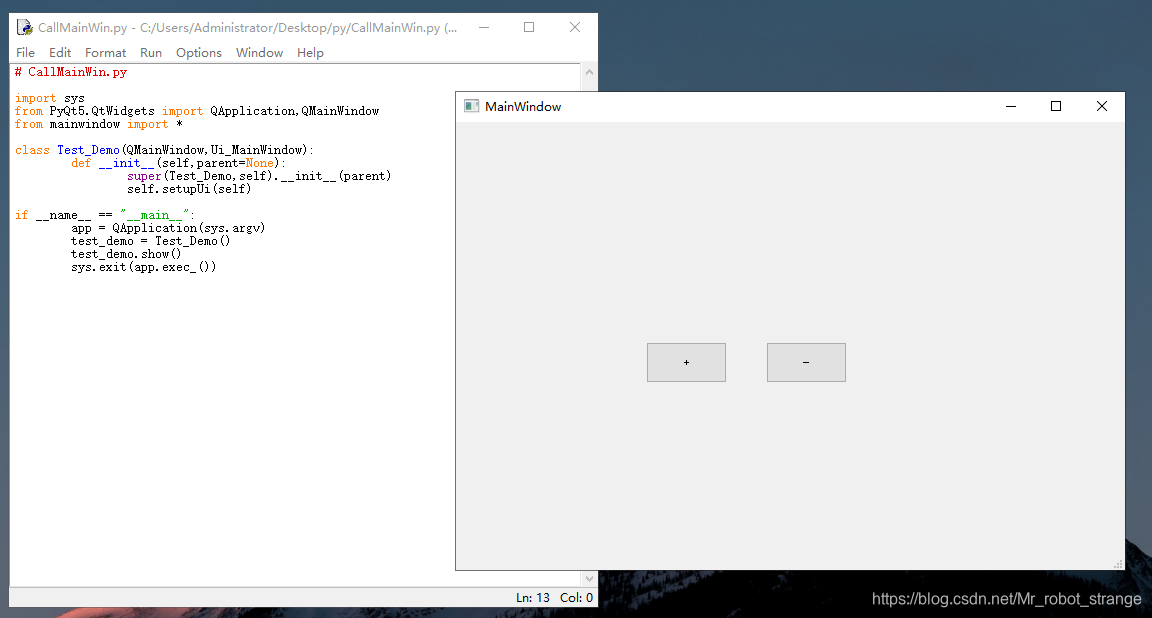Image resolution: width=1152 pixels, height=618 pixels.
Task: Minimize the CallMainWin.py editor window
Action: 484,27
